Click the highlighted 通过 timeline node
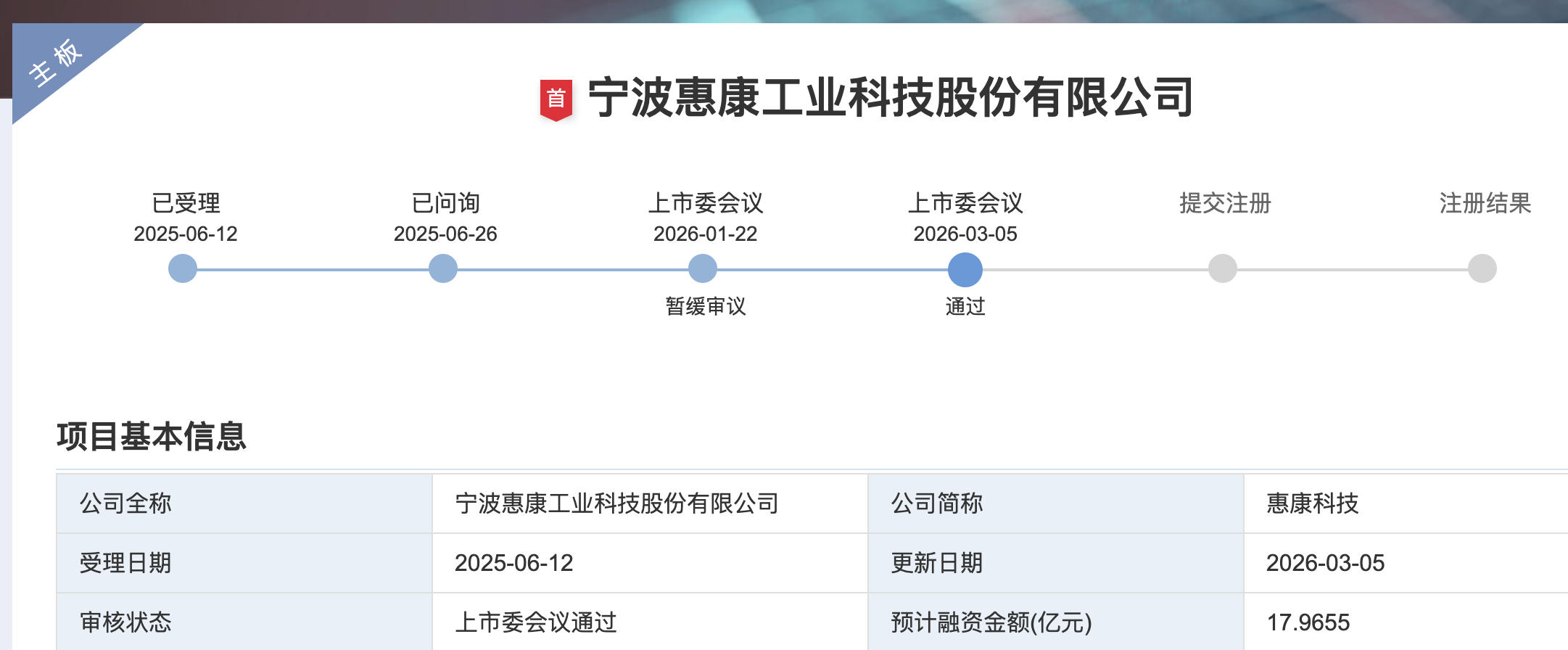This screenshot has width=1568, height=650. tap(965, 269)
